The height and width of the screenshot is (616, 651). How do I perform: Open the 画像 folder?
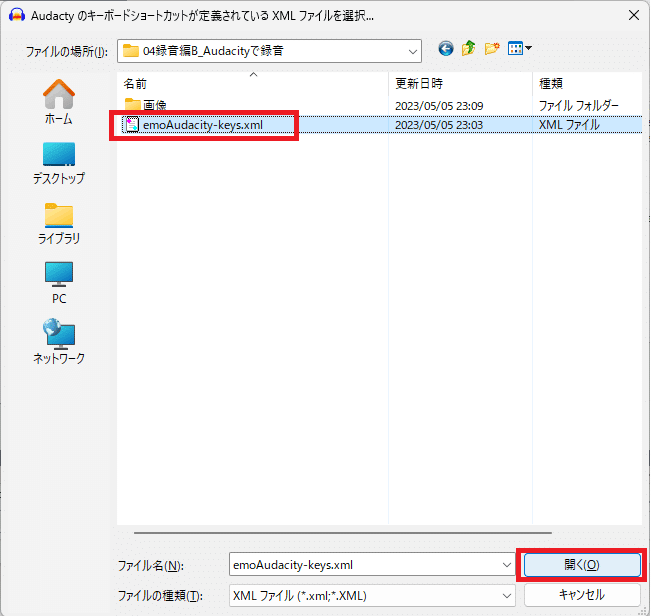click(155, 105)
